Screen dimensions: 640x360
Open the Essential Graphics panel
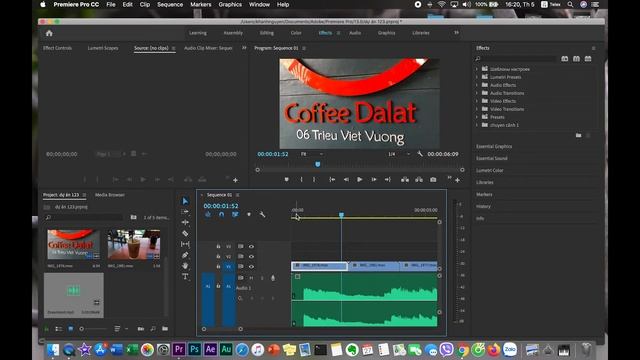(x=494, y=146)
